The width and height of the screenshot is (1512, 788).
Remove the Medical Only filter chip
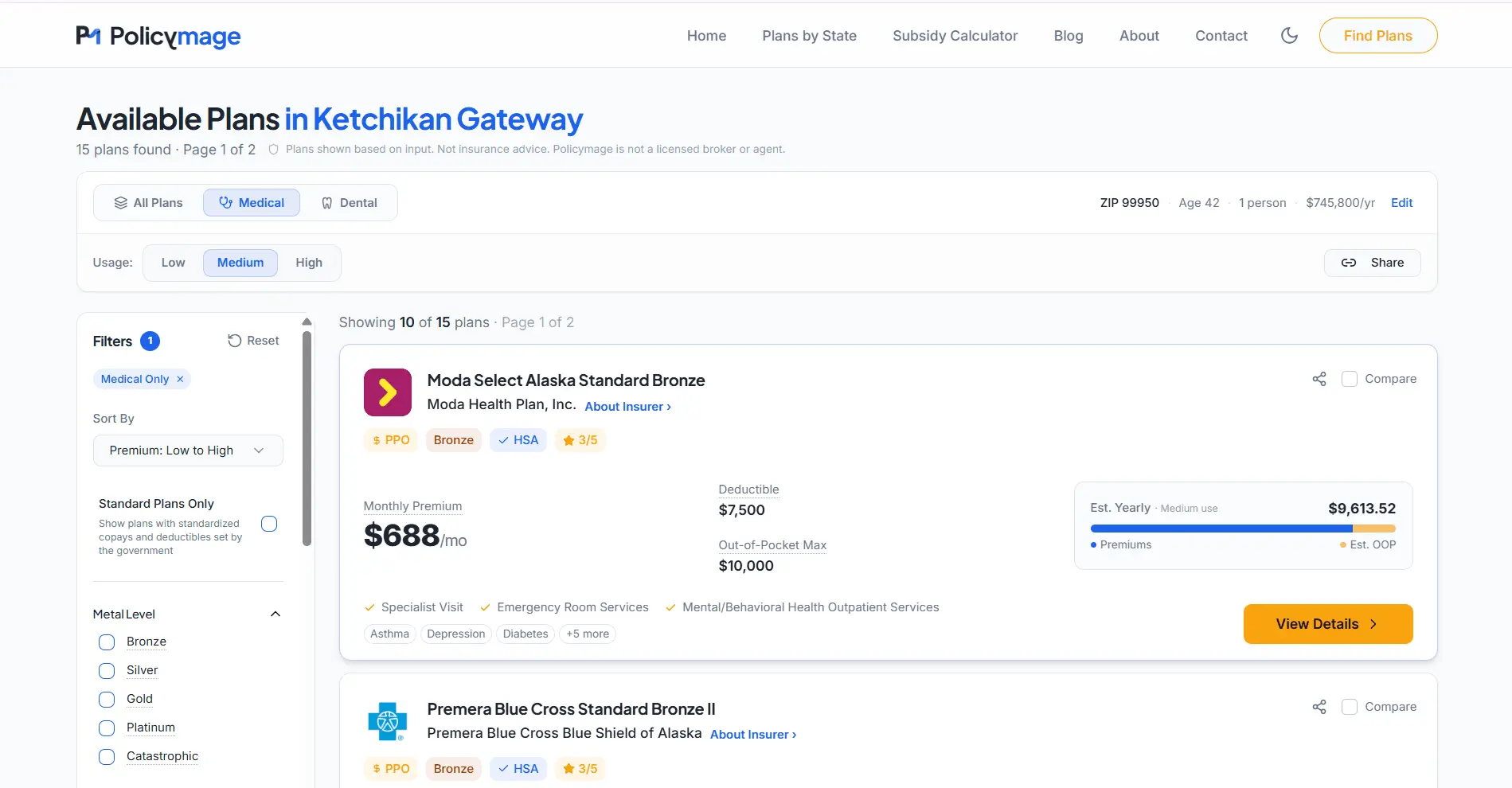point(180,380)
